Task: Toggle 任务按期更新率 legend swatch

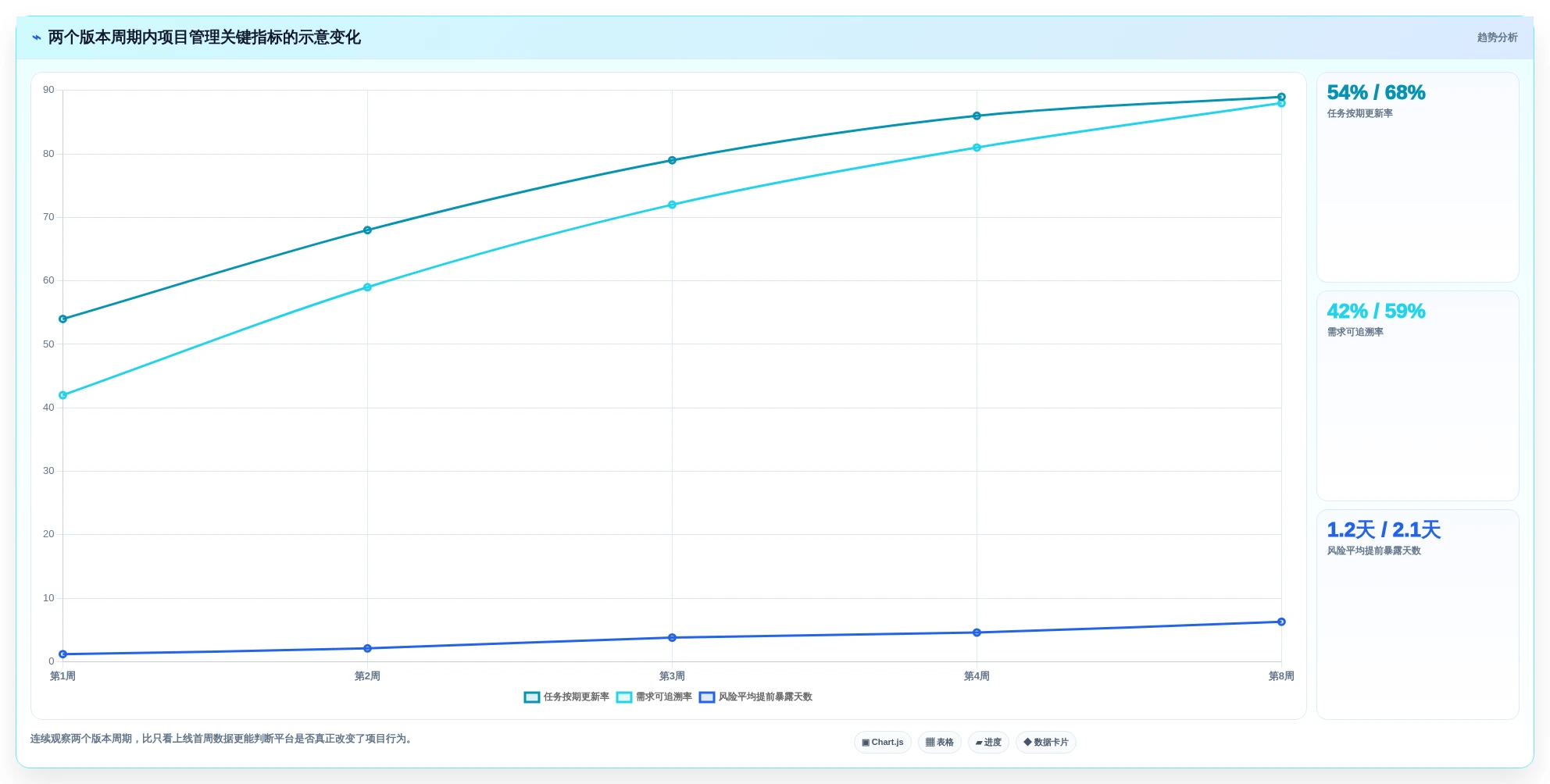Action: pos(532,697)
